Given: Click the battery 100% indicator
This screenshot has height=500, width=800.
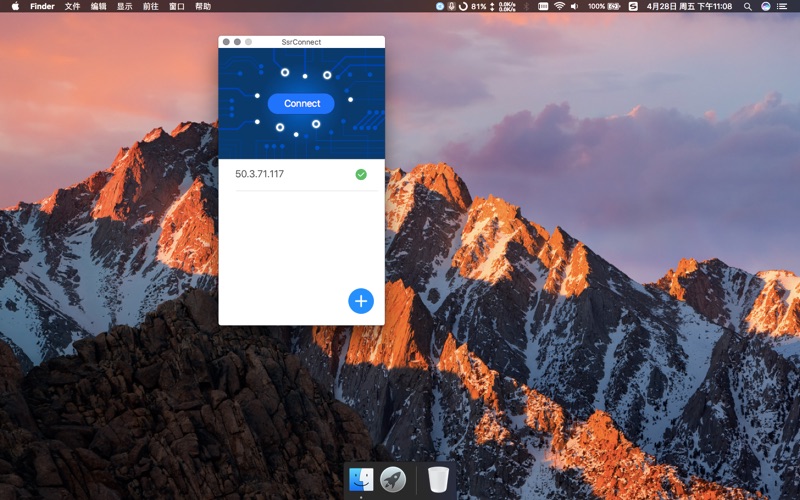Looking at the screenshot, I should pos(604,6).
